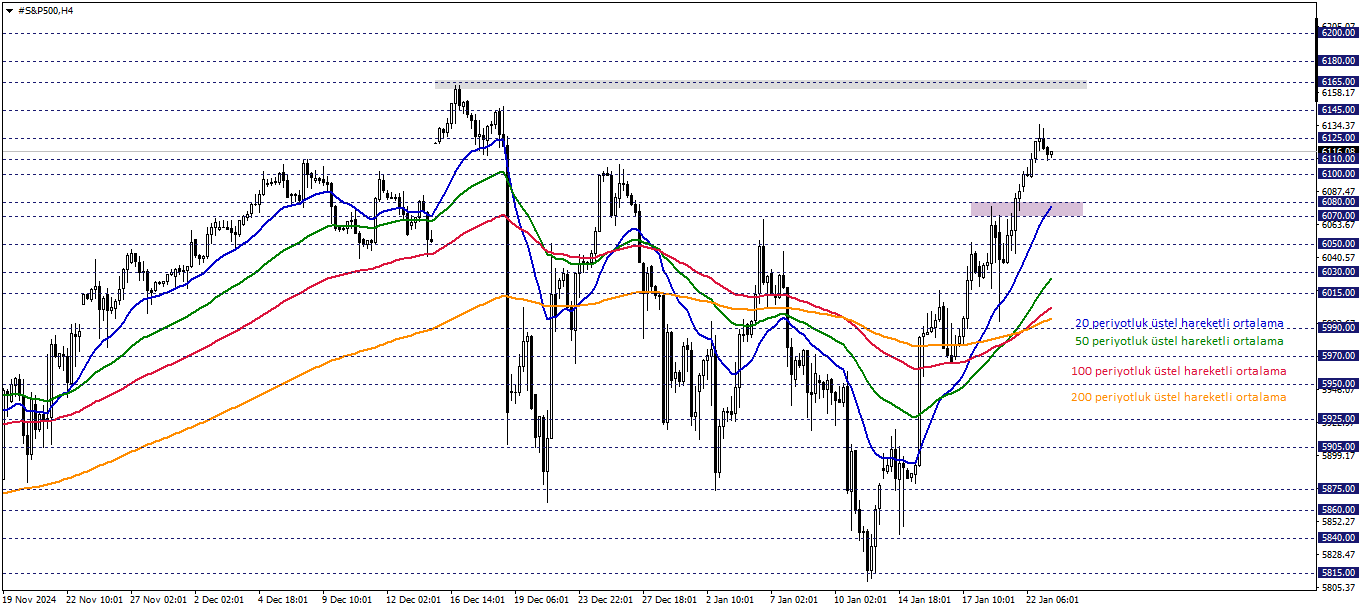Image resolution: width=1362 pixels, height=611 pixels.
Task: Click the 4 Dec 18:01 time label
Action: [x=284, y=600]
